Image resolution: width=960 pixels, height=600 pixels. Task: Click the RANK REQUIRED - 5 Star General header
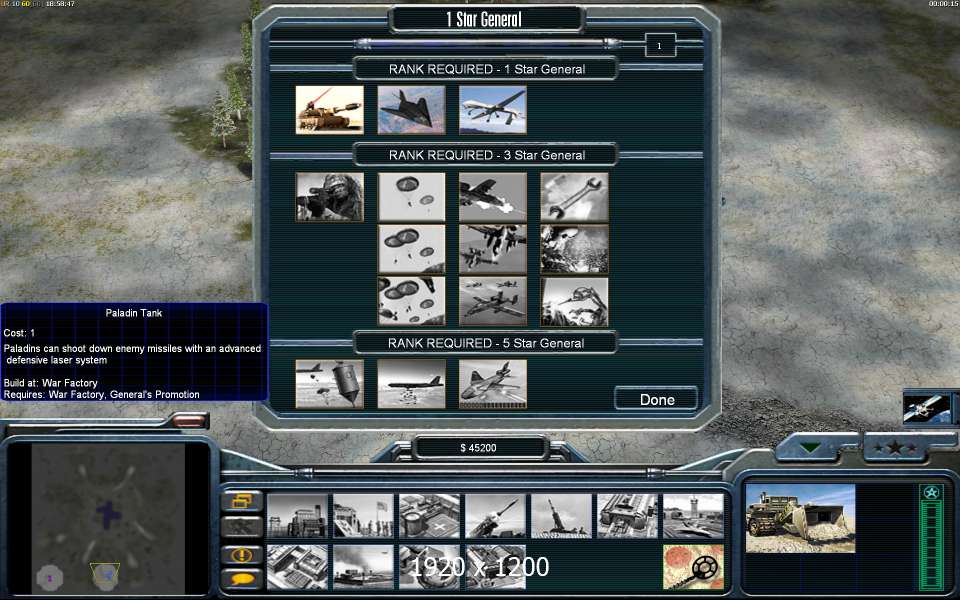[486, 343]
